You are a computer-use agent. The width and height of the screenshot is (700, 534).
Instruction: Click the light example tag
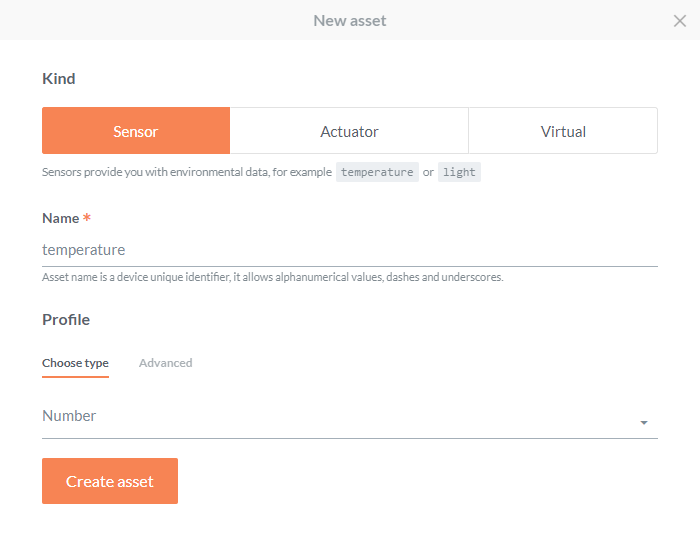[459, 172]
